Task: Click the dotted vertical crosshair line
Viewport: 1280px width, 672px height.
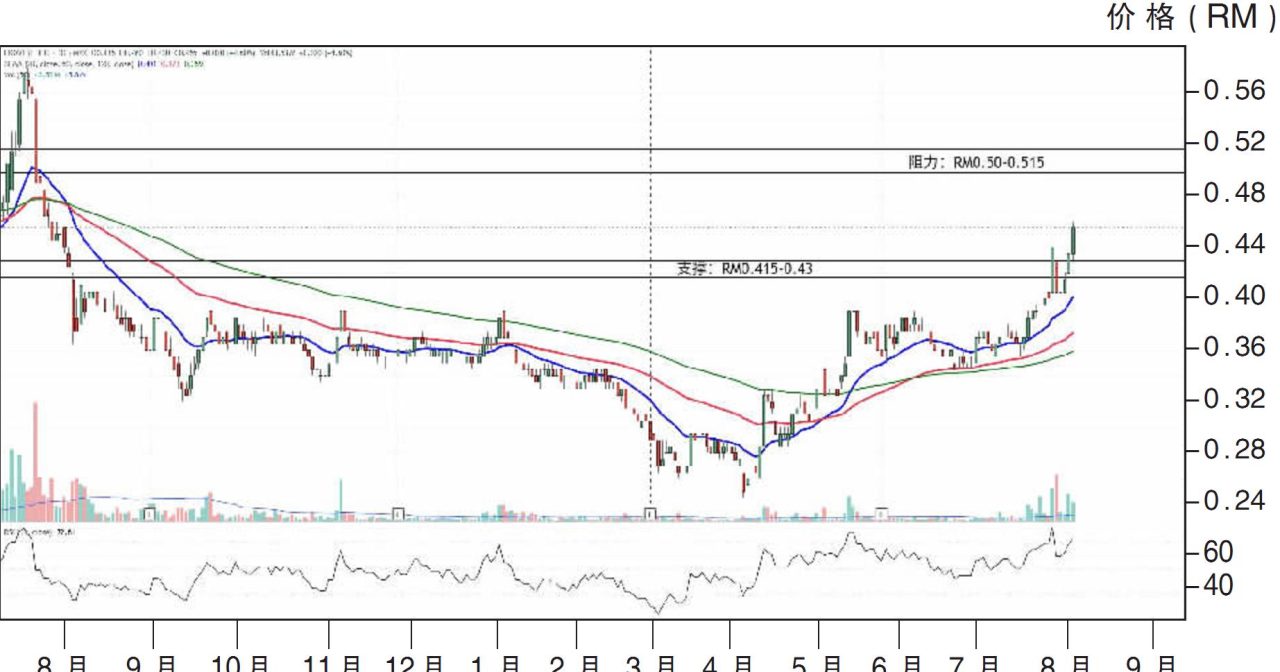Action: click(x=653, y=300)
